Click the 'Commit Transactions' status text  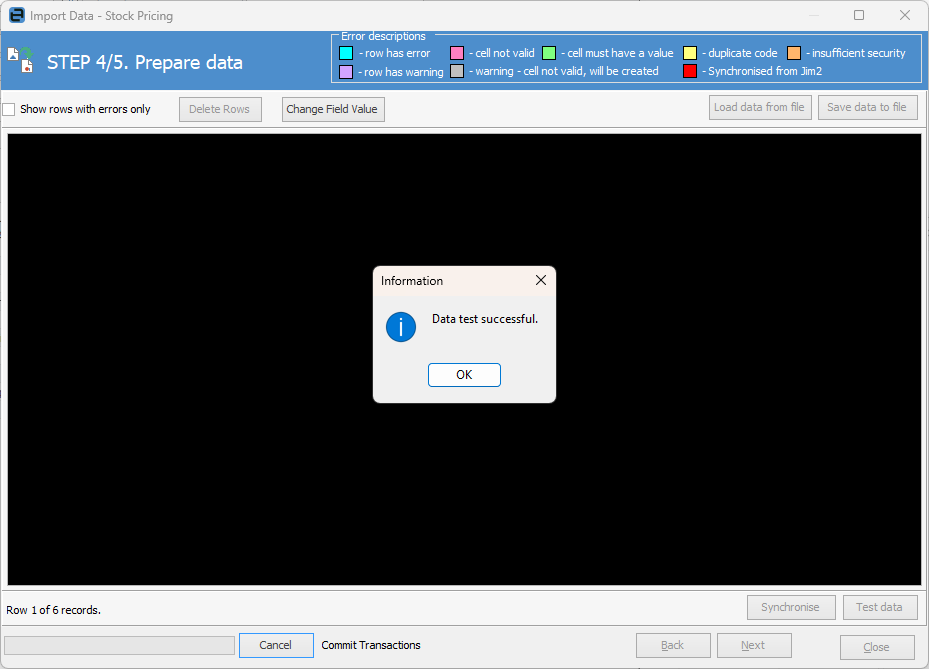pos(371,645)
